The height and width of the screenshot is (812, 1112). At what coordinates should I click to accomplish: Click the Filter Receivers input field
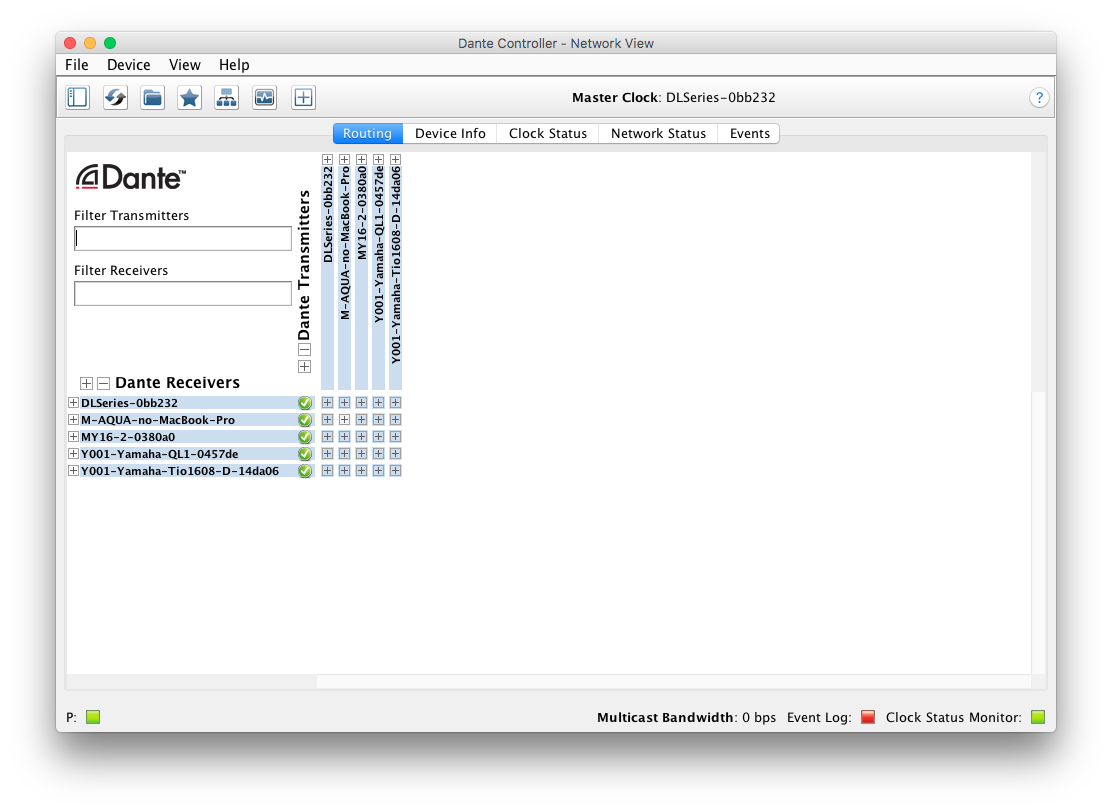coord(183,294)
